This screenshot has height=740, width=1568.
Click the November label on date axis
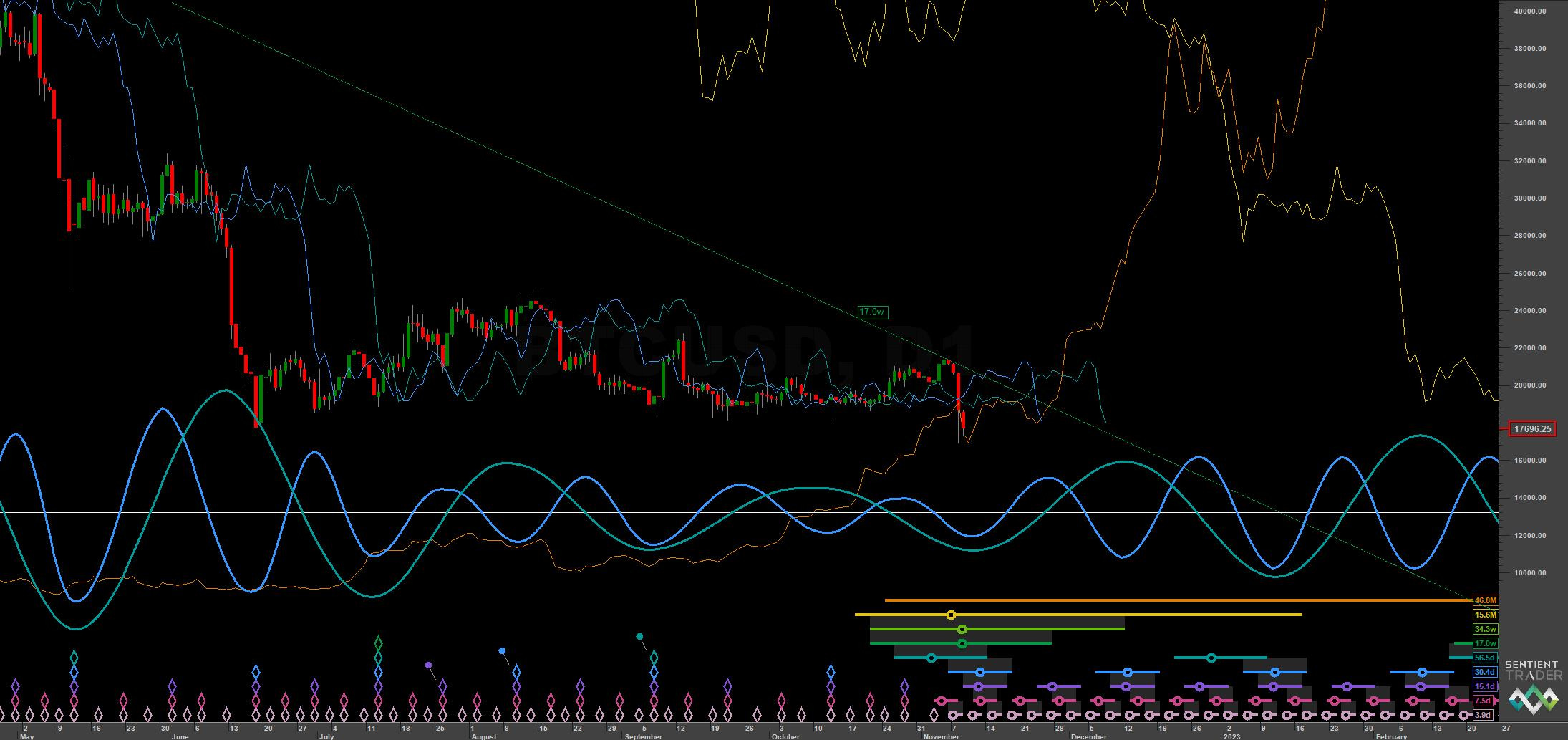click(942, 736)
